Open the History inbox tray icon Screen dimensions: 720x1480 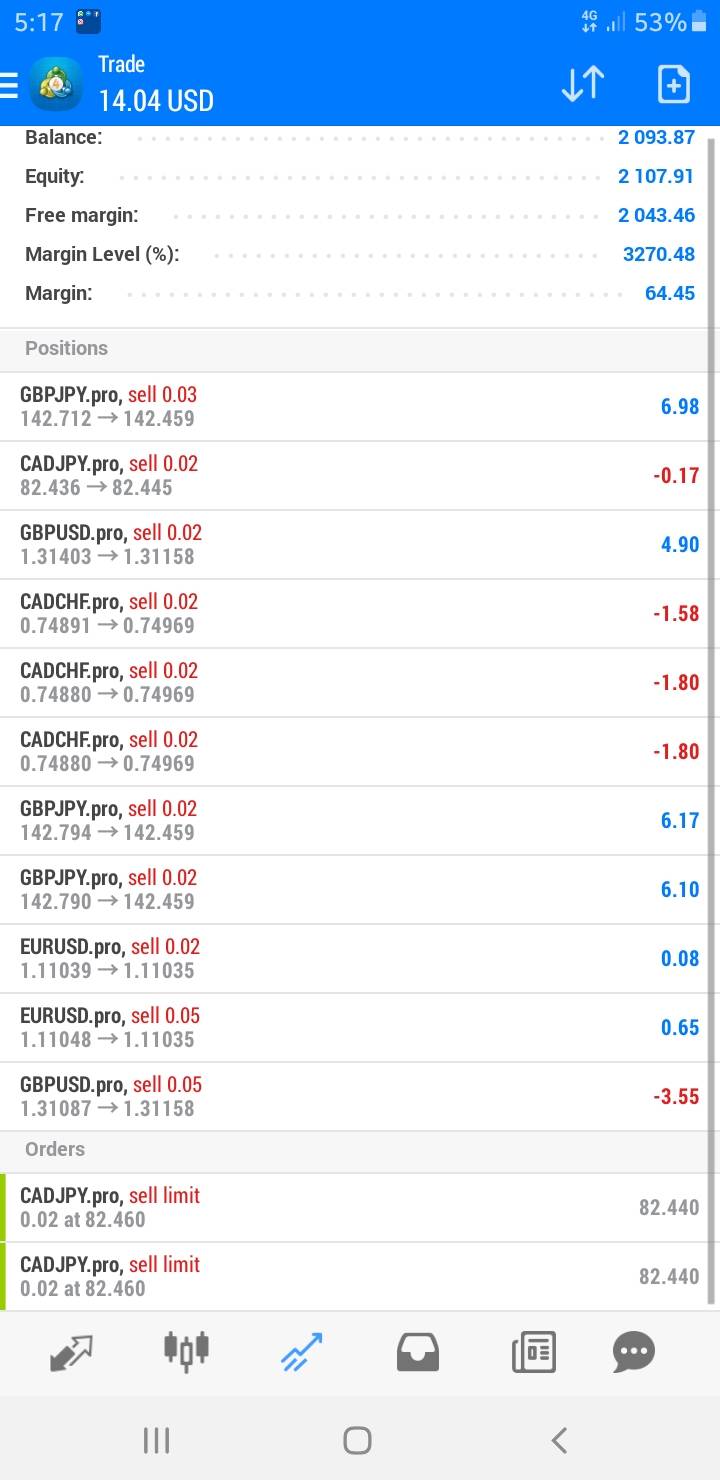coord(418,1353)
